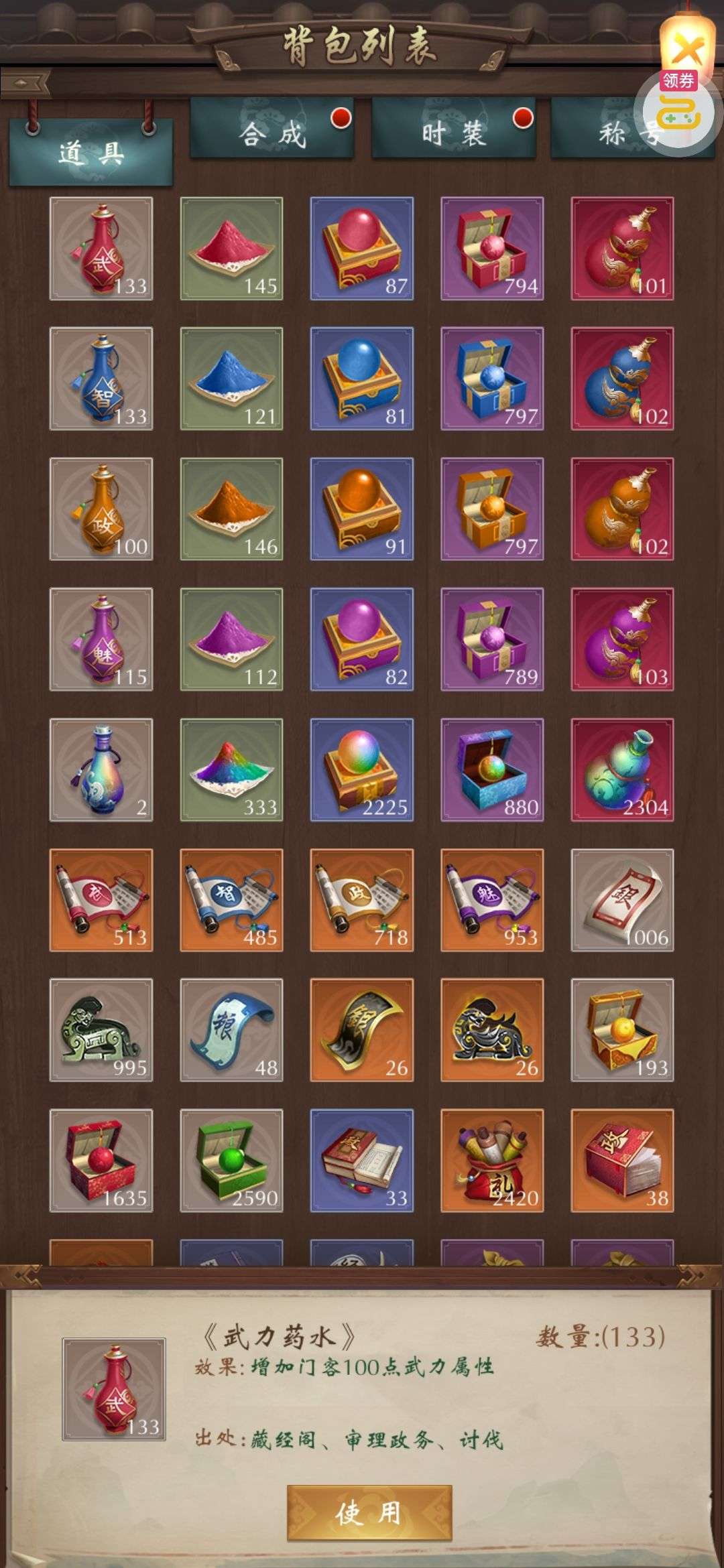Viewport: 724px width, 1568px height.
Task: Select the jade beast figurine with 995
Action: pyautogui.click(x=101, y=1030)
